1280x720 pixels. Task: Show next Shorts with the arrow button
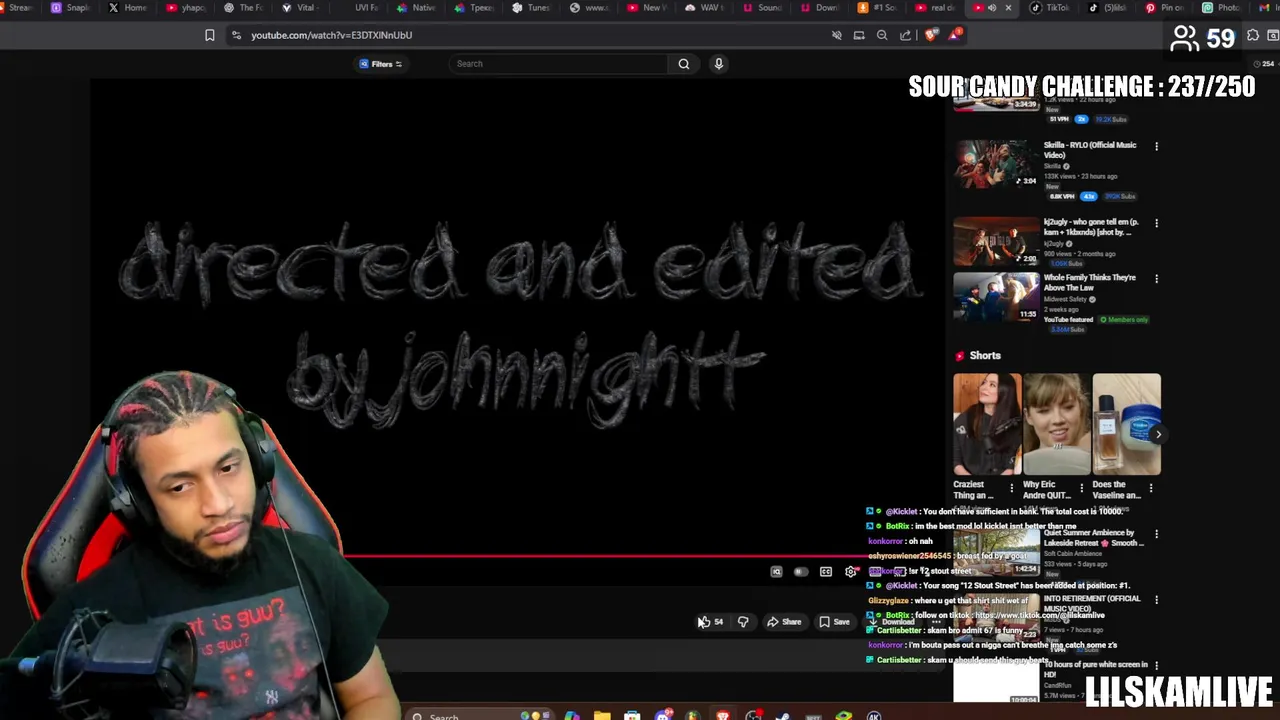coord(1158,434)
